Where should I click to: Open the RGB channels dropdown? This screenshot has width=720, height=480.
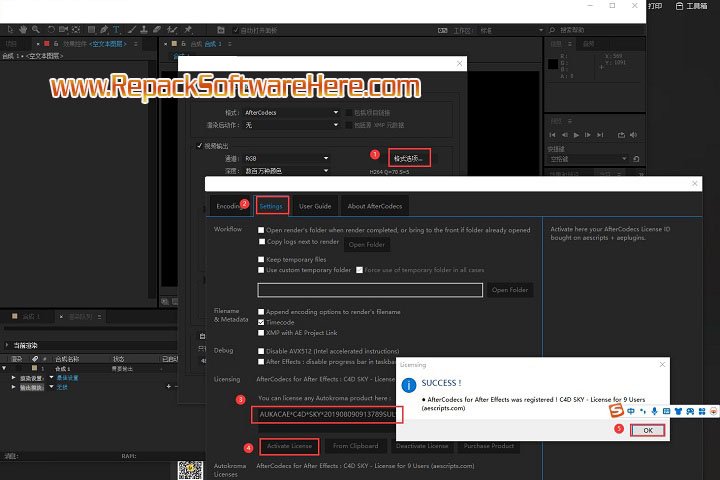click(x=287, y=158)
